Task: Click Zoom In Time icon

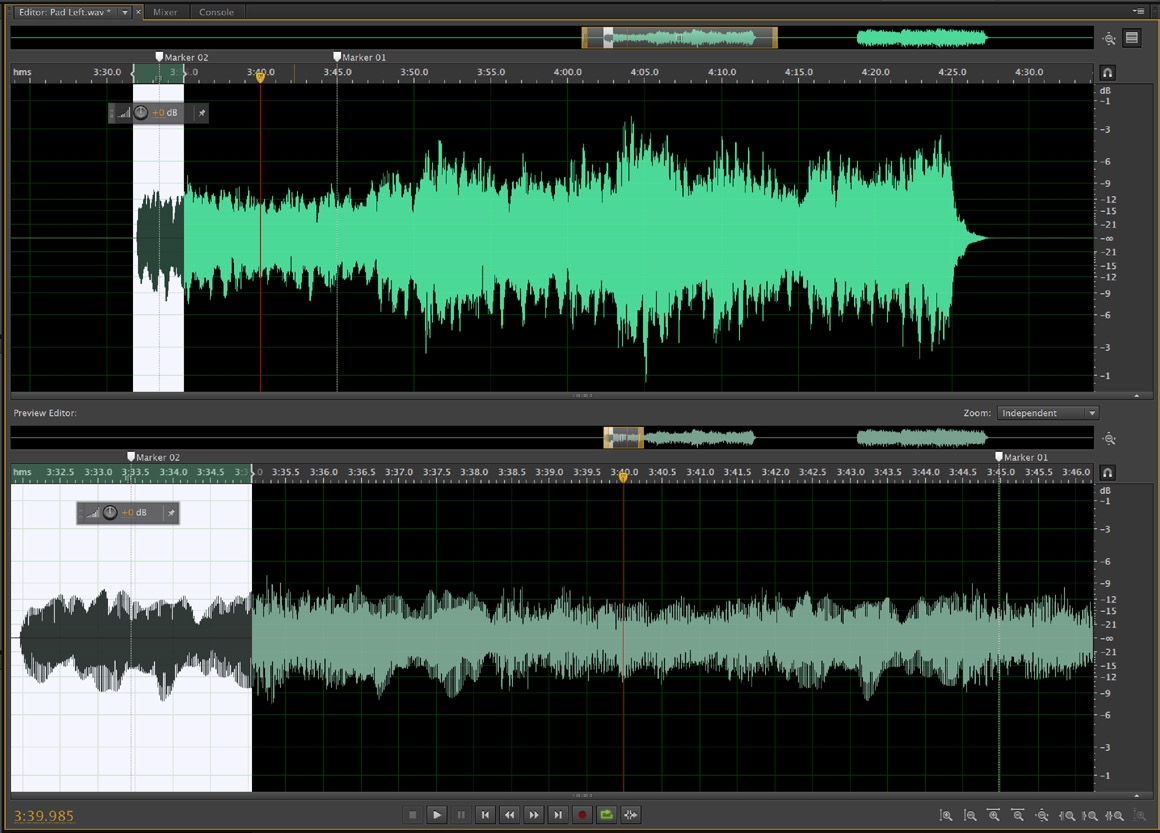Action: click(994, 815)
